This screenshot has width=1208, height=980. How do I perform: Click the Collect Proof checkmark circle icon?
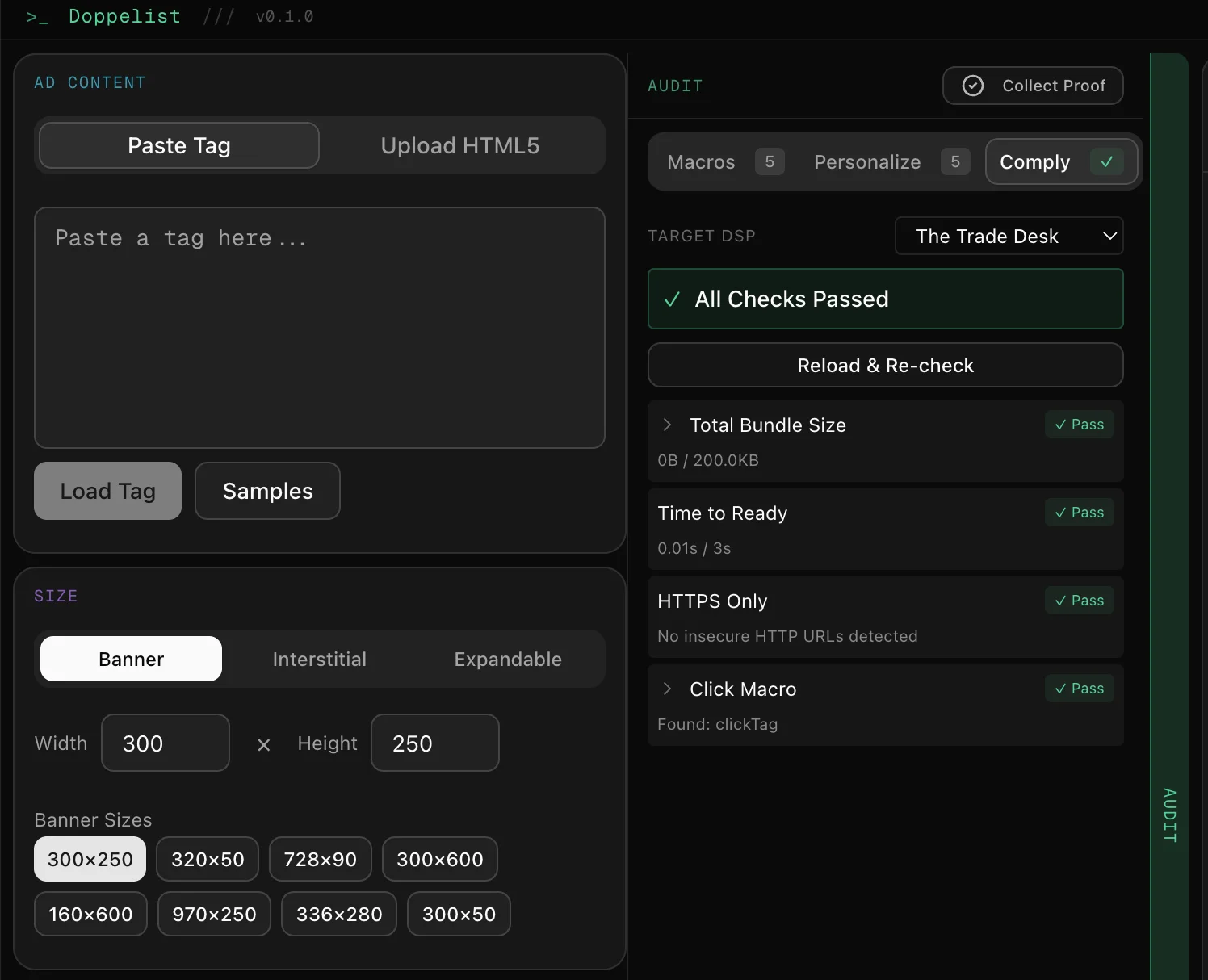(973, 86)
